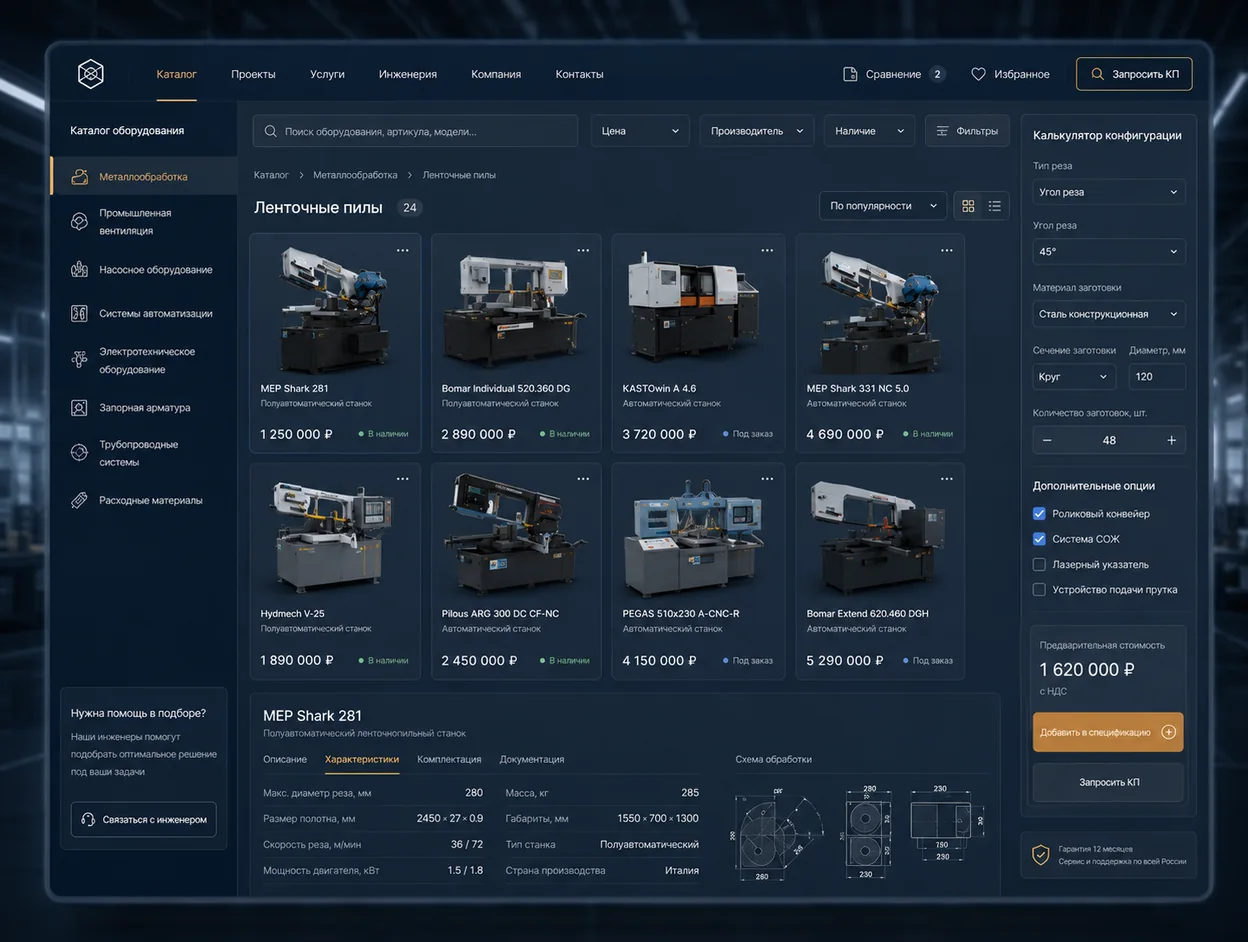Viewport: 1248px width, 942px height.
Task: Switch to the Комплектация tab
Action: click(x=449, y=760)
